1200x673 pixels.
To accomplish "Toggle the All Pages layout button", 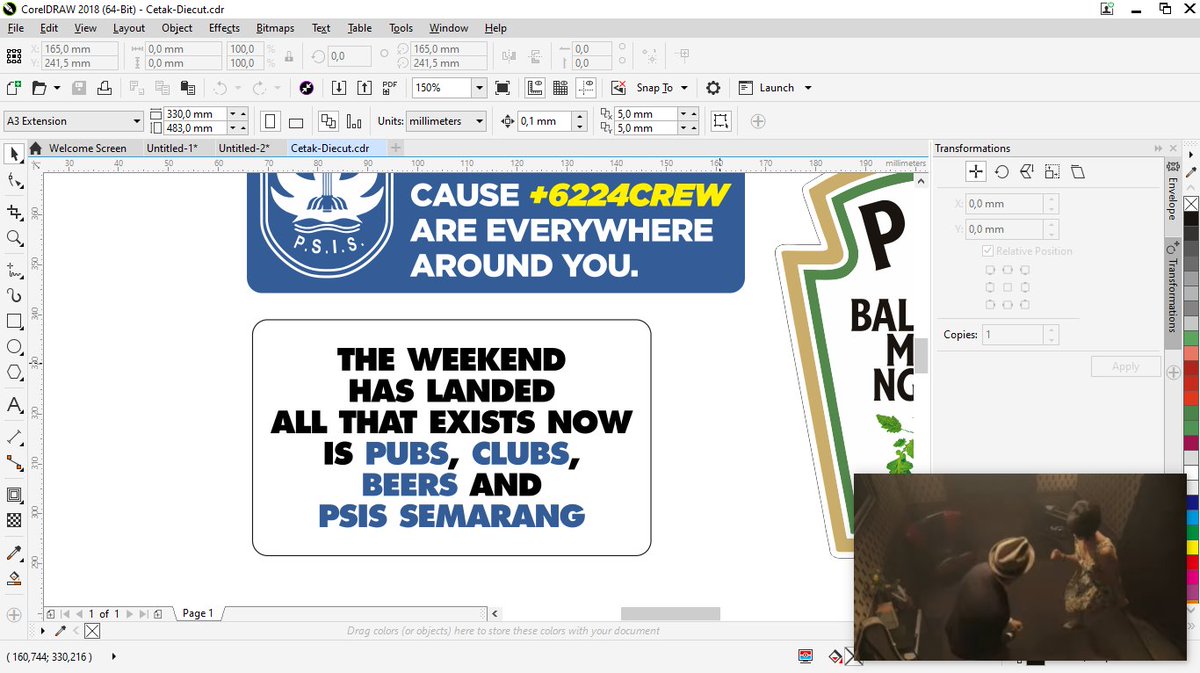I will 328,121.
